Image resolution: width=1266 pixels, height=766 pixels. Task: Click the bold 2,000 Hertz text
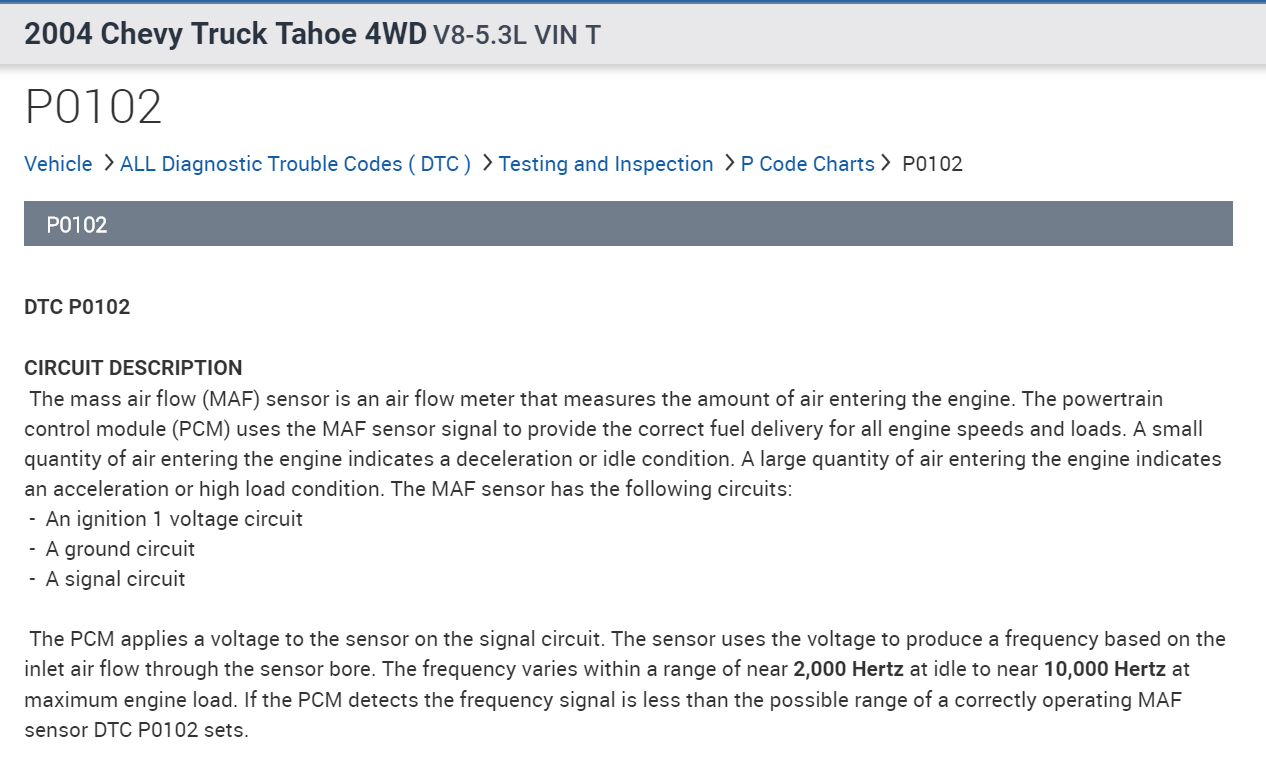point(849,669)
